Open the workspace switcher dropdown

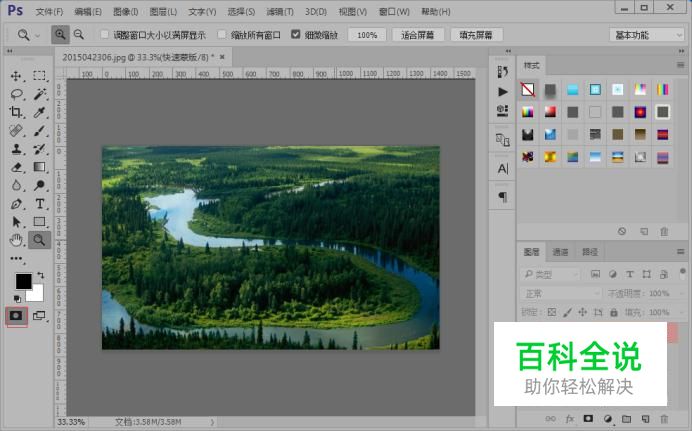tap(647, 35)
